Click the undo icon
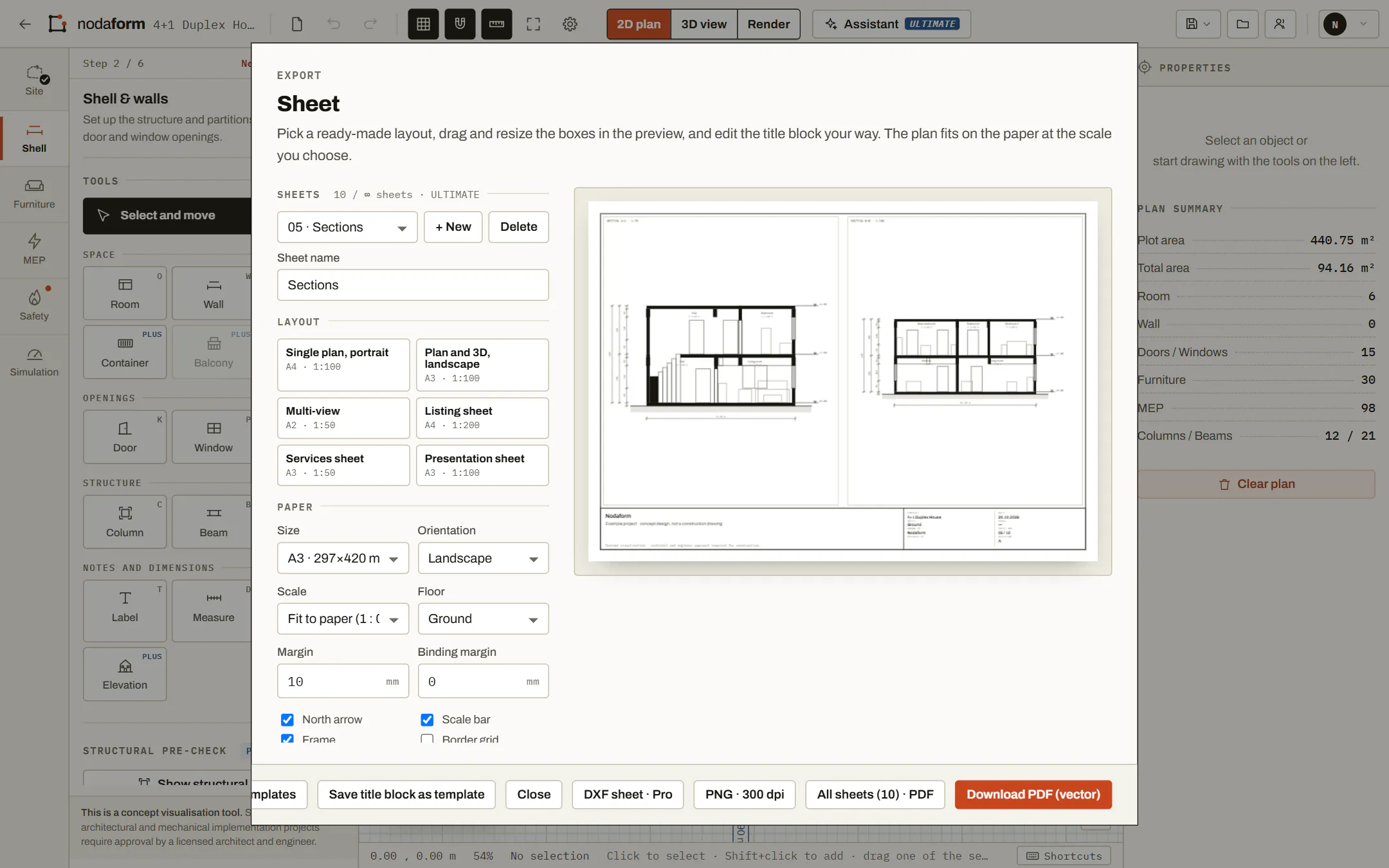 (333, 24)
